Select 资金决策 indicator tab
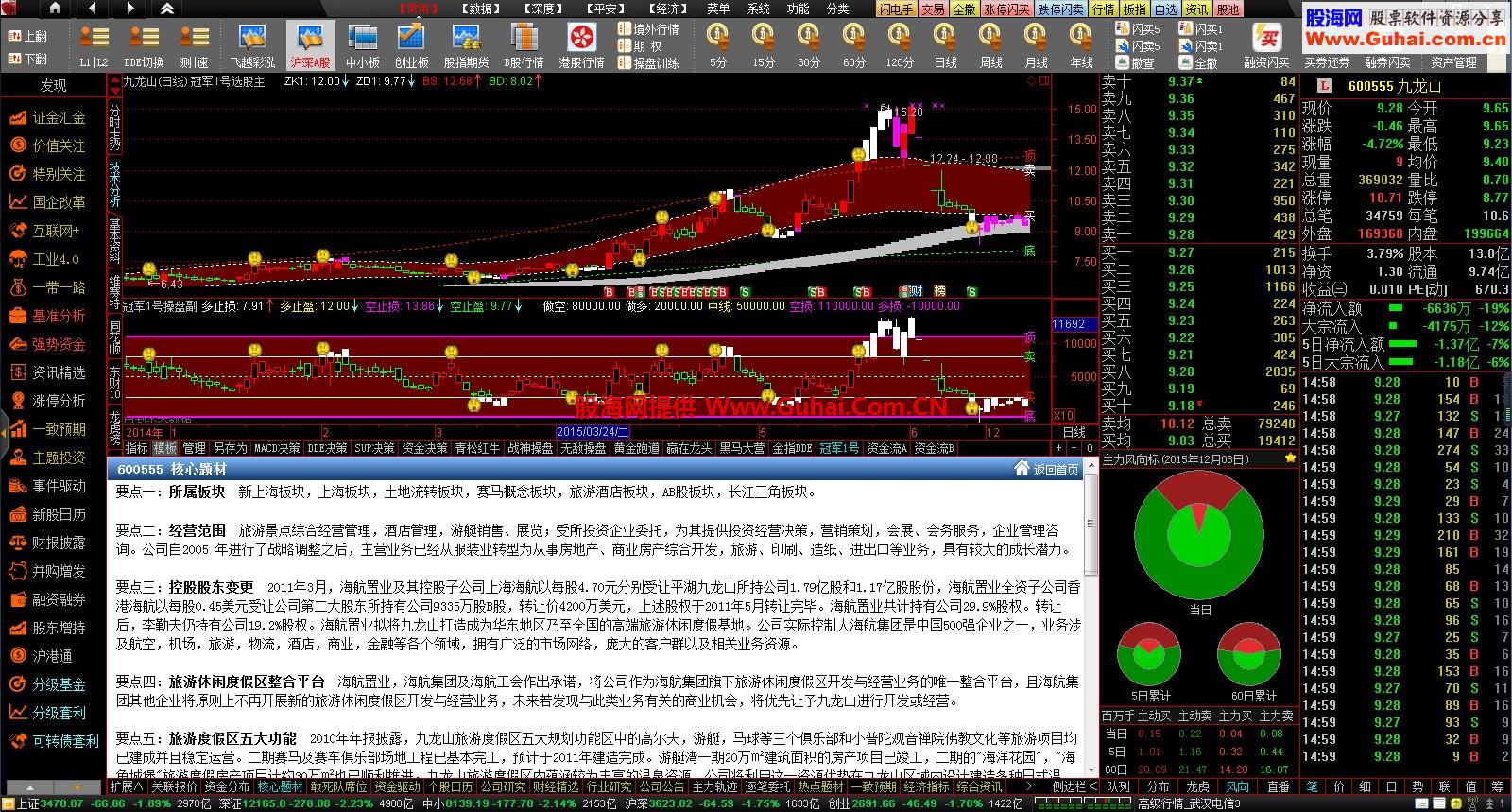This screenshot has height=812, width=1512. [425, 448]
